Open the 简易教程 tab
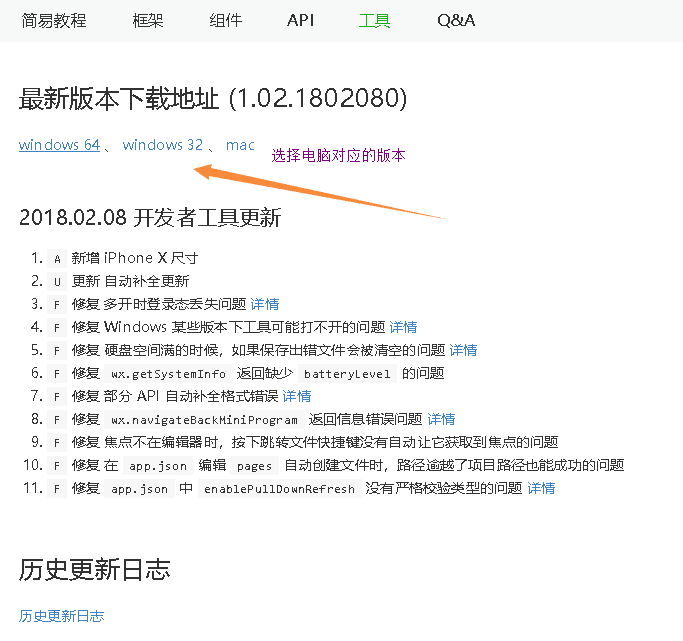This screenshot has height=641, width=683. [54, 20]
